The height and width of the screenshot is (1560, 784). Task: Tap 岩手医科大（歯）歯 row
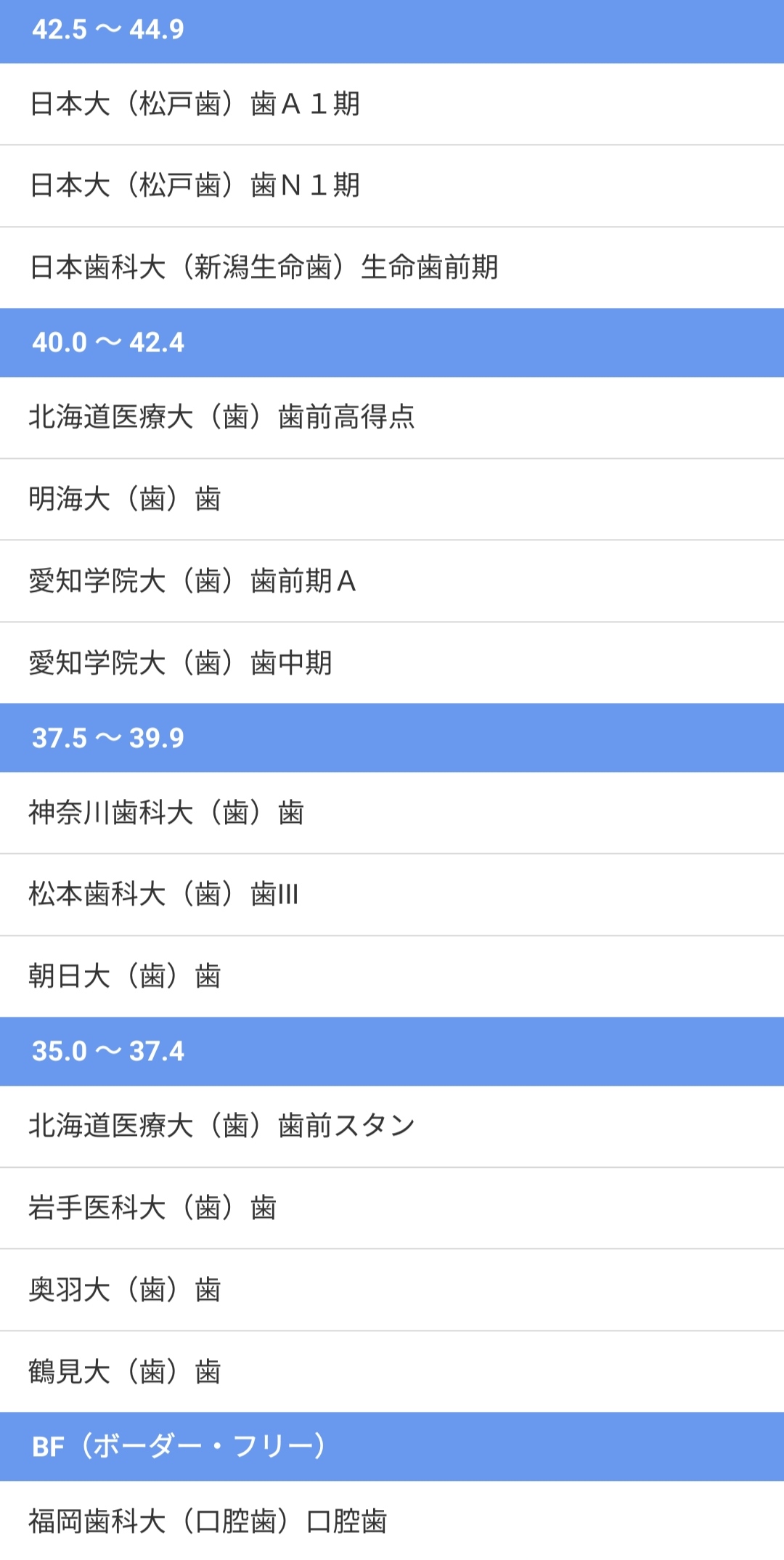coord(152,1208)
